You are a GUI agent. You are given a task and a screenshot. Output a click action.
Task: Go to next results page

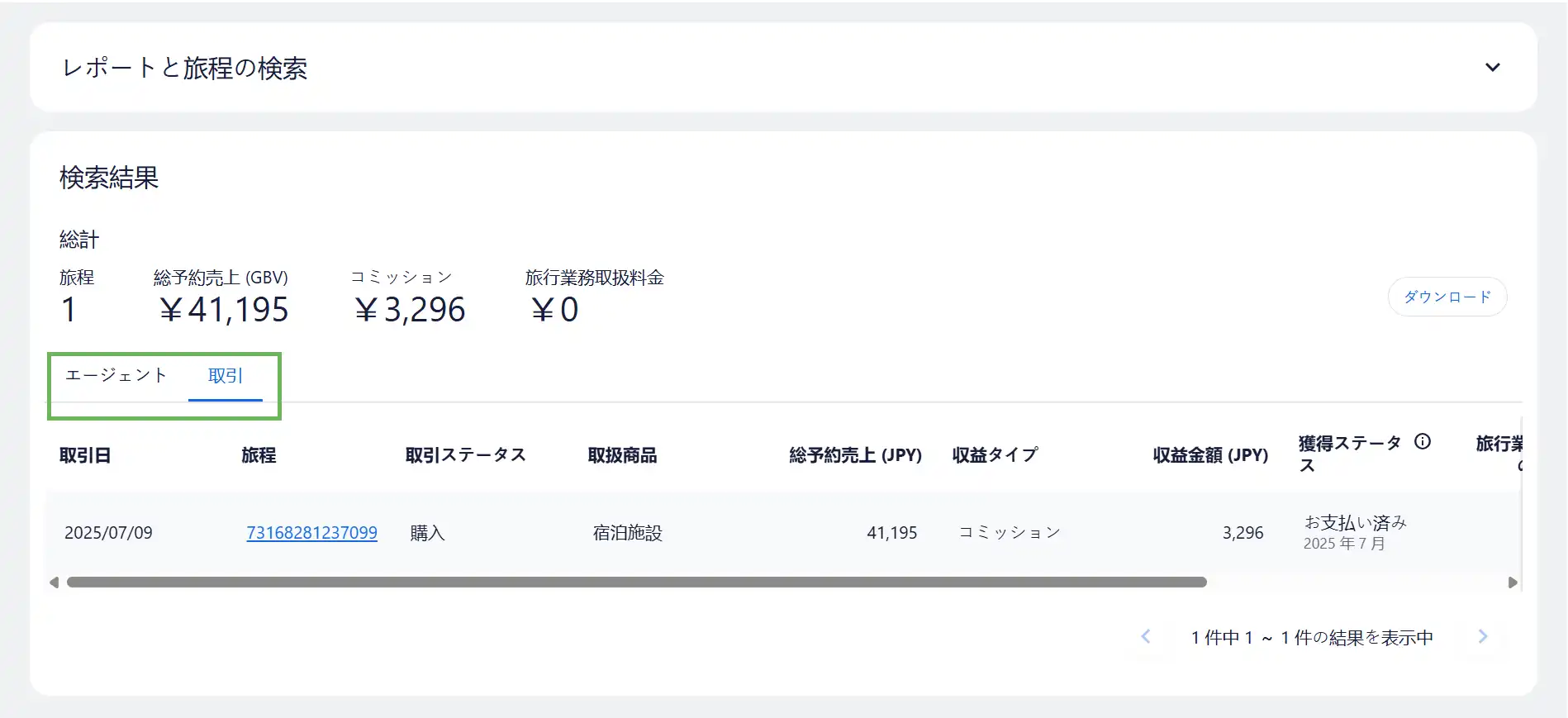point(1483,636)
